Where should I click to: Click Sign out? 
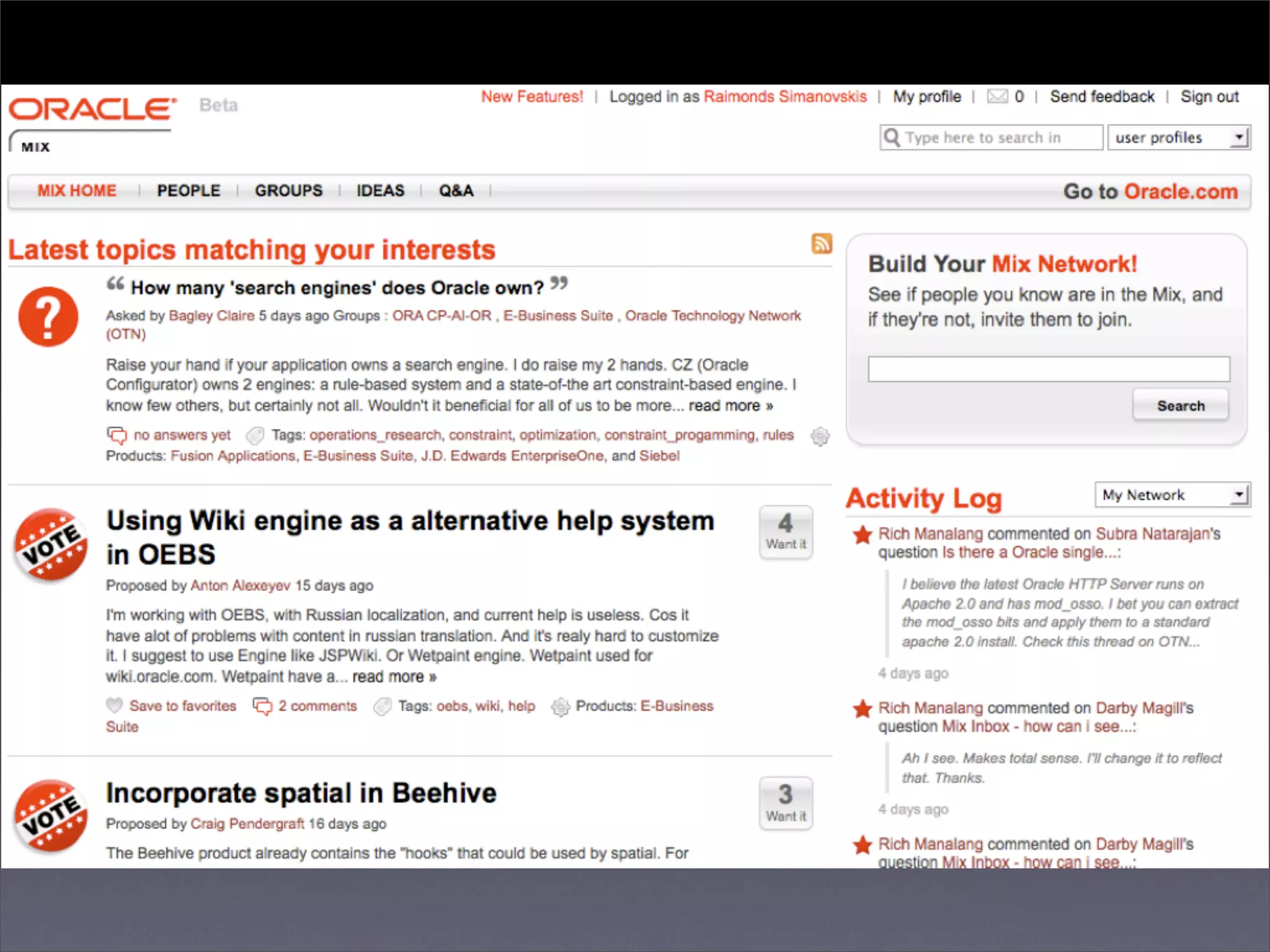1209,97
